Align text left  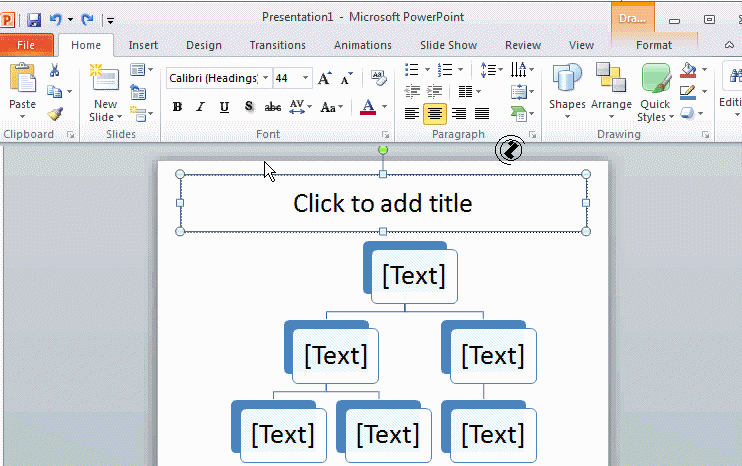(412, 114)
